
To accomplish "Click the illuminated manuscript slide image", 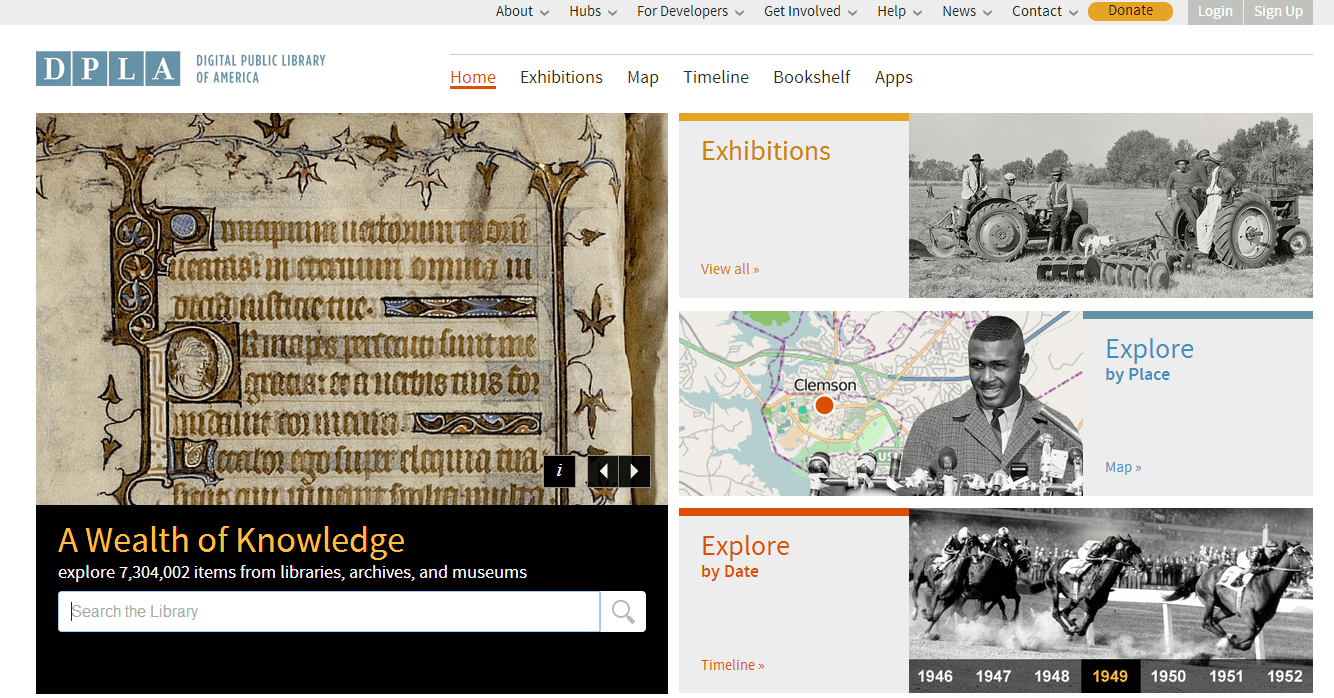I will [352, 309].
